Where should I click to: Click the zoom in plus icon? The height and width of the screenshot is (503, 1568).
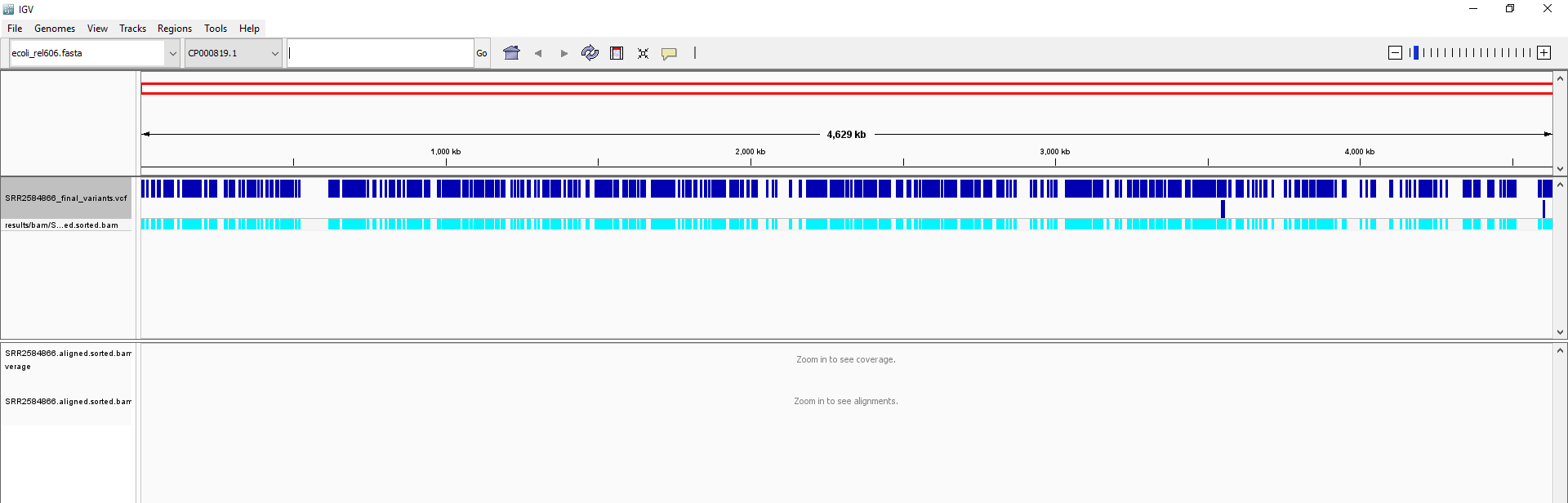click(1543, 53)
